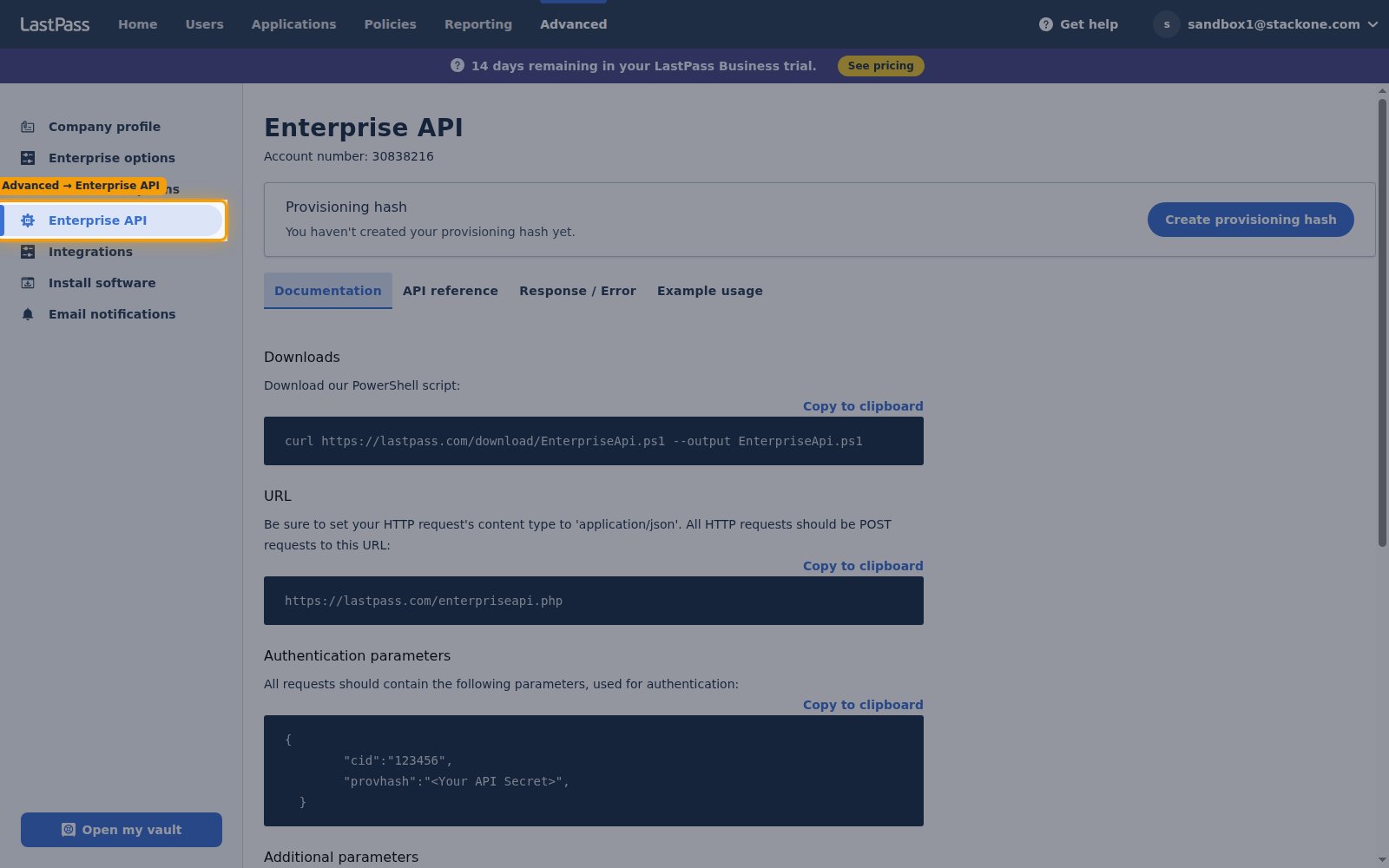Click Open my vault button
1389x868 pixels.
122,830
